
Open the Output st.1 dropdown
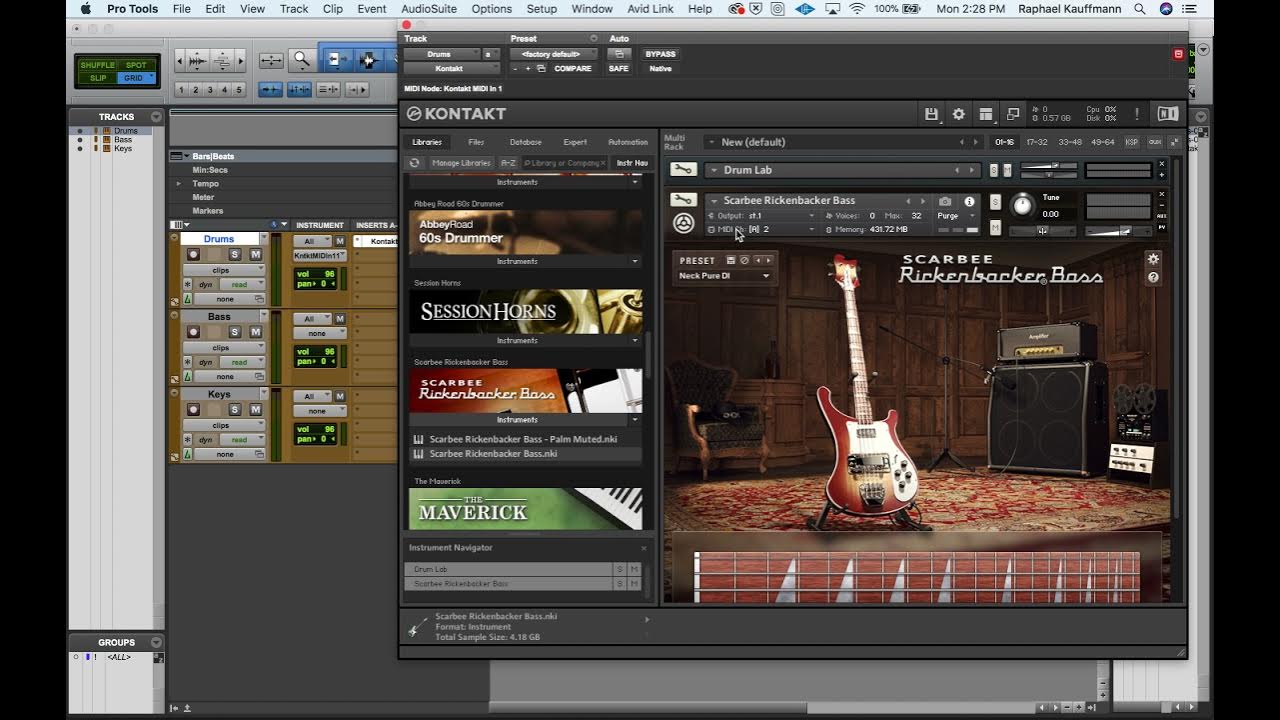[765, 216]
